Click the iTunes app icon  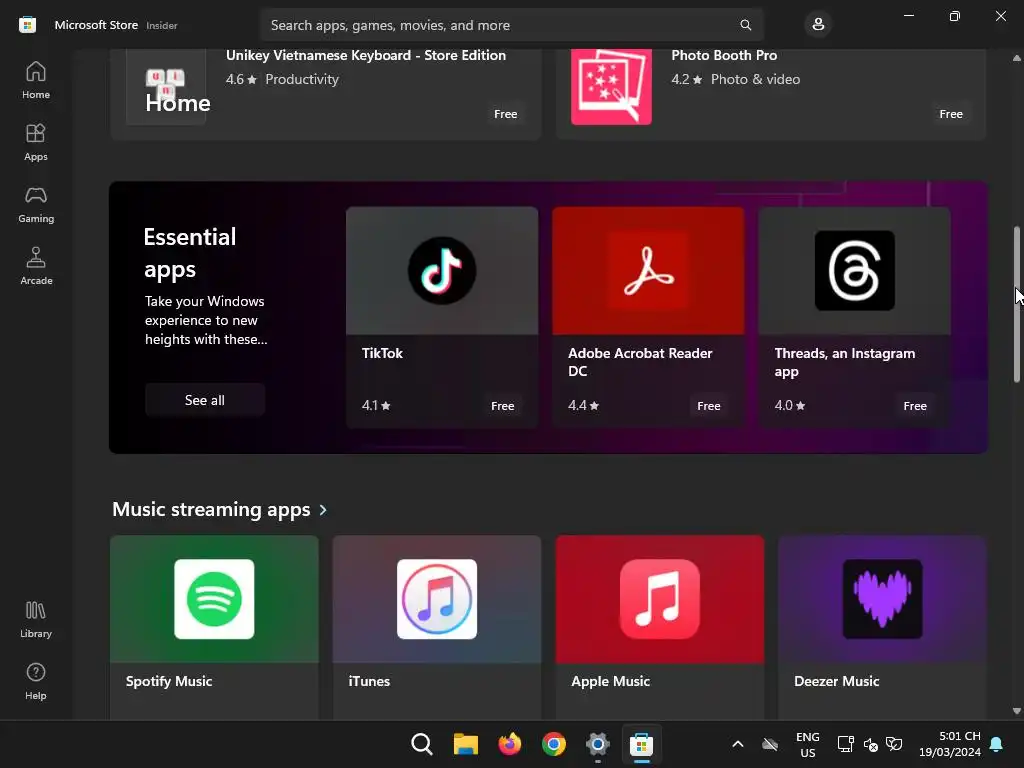tap(437, 599)
